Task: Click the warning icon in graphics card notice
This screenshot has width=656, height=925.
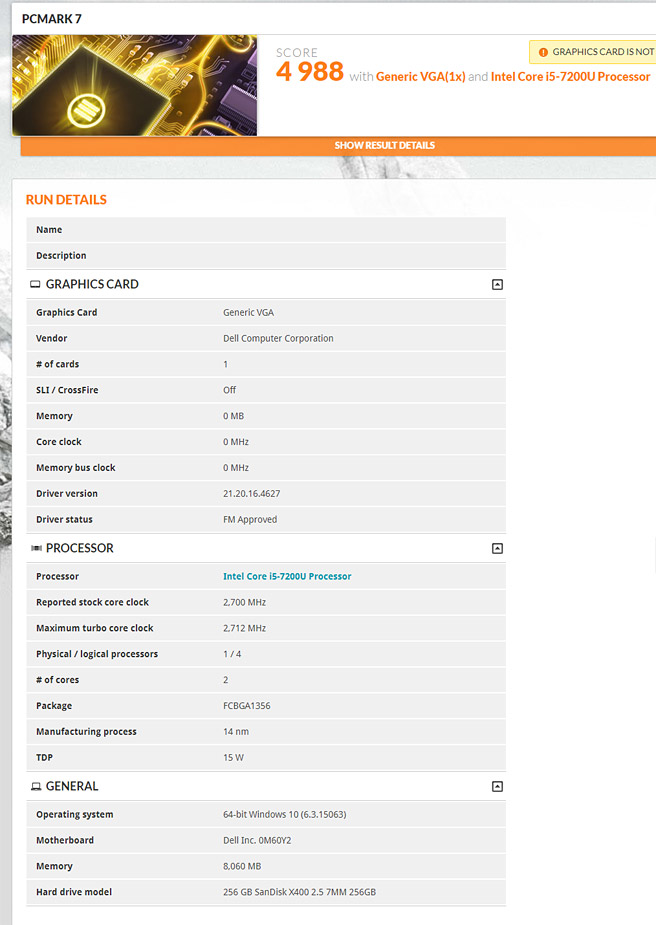Action: point(543,52)
